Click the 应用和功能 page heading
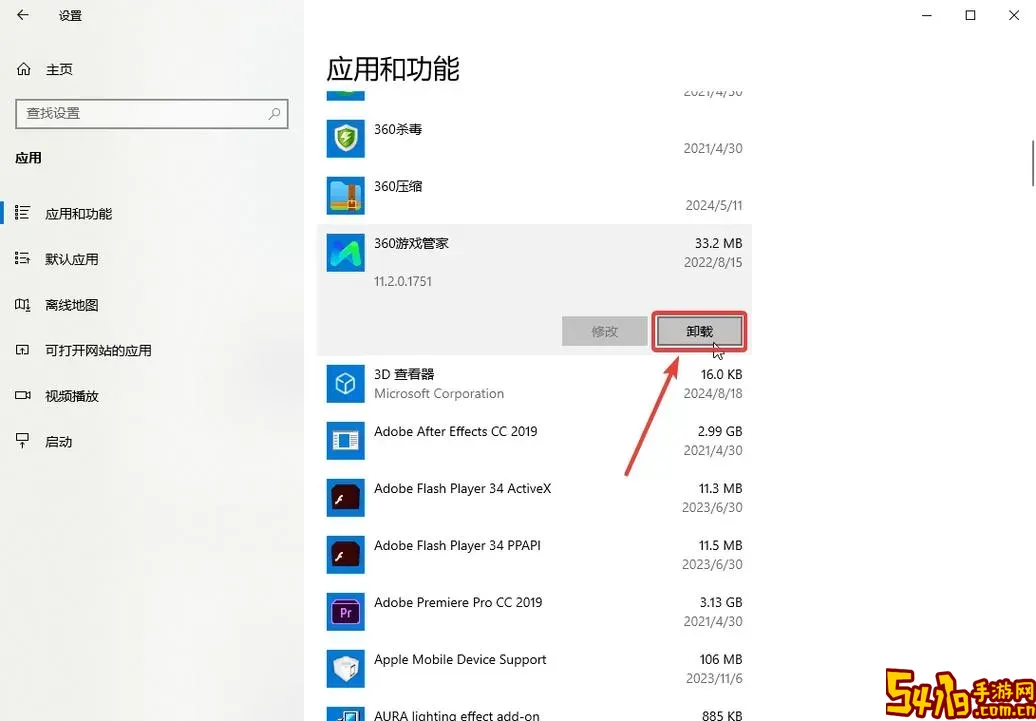Screen dimensions: 1036x721 pyautogui.click(x=393, y=69)
